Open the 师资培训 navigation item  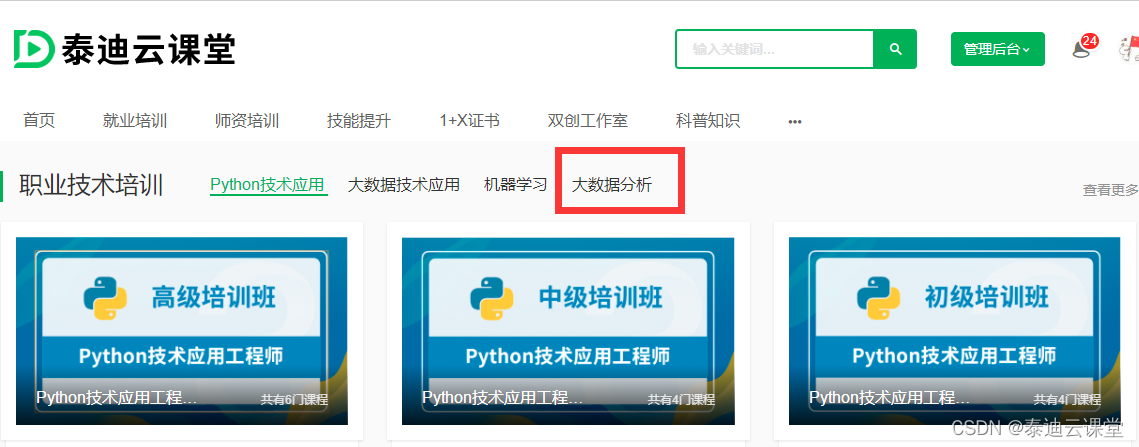pyautogui.click(x=247, y=121)
